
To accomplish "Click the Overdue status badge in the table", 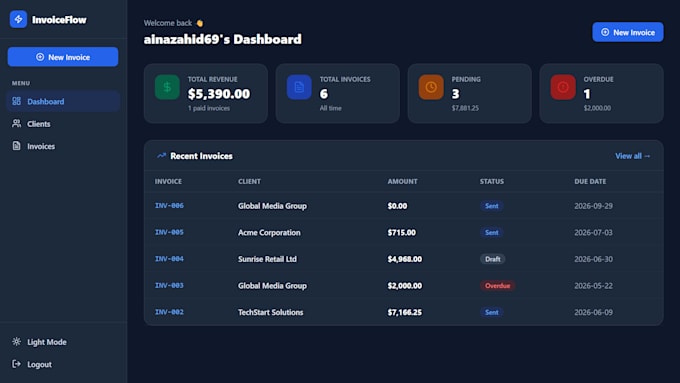I will tap(497, 286).
